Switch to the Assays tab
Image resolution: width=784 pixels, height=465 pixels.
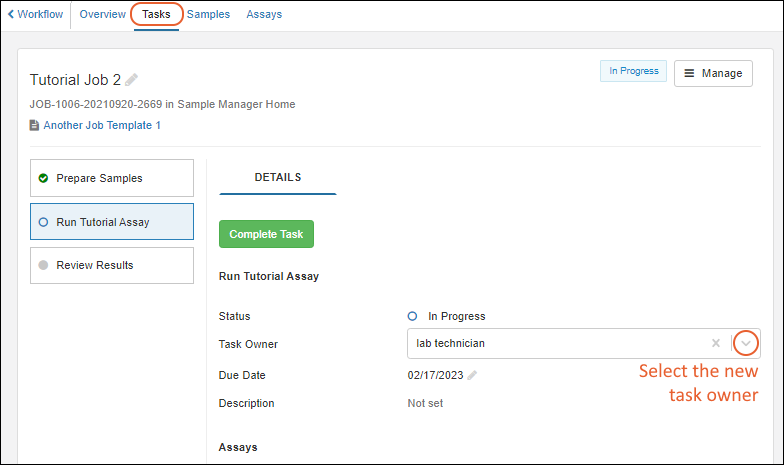[264, 15]
